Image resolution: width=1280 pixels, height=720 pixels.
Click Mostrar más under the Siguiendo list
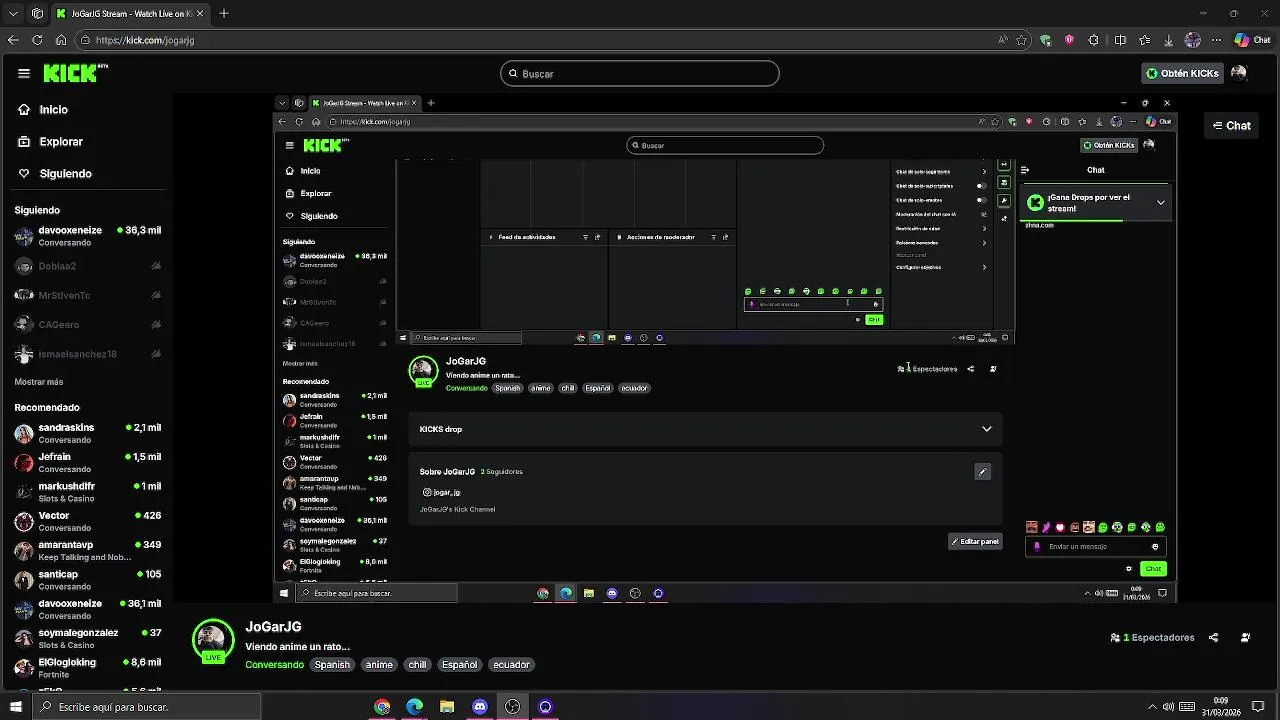point(39,382)
